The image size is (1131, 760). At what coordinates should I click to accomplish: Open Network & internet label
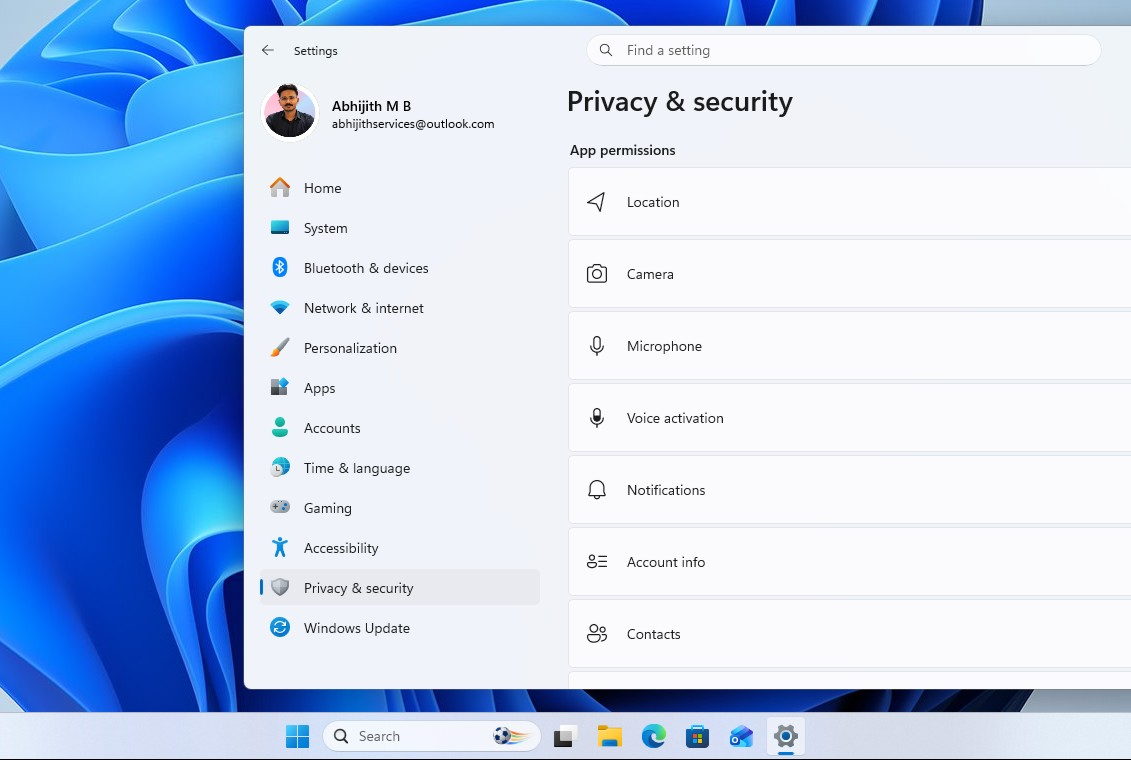click(364, 308)
